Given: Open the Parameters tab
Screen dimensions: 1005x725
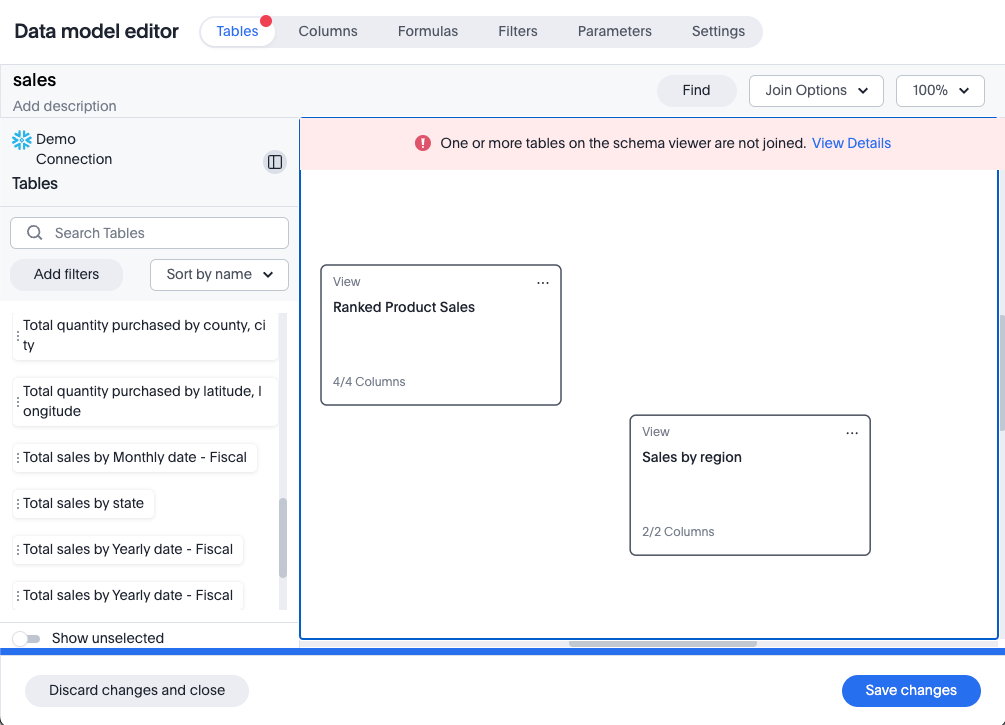Looking at the screenshot, I should click(x=614, y=31).
